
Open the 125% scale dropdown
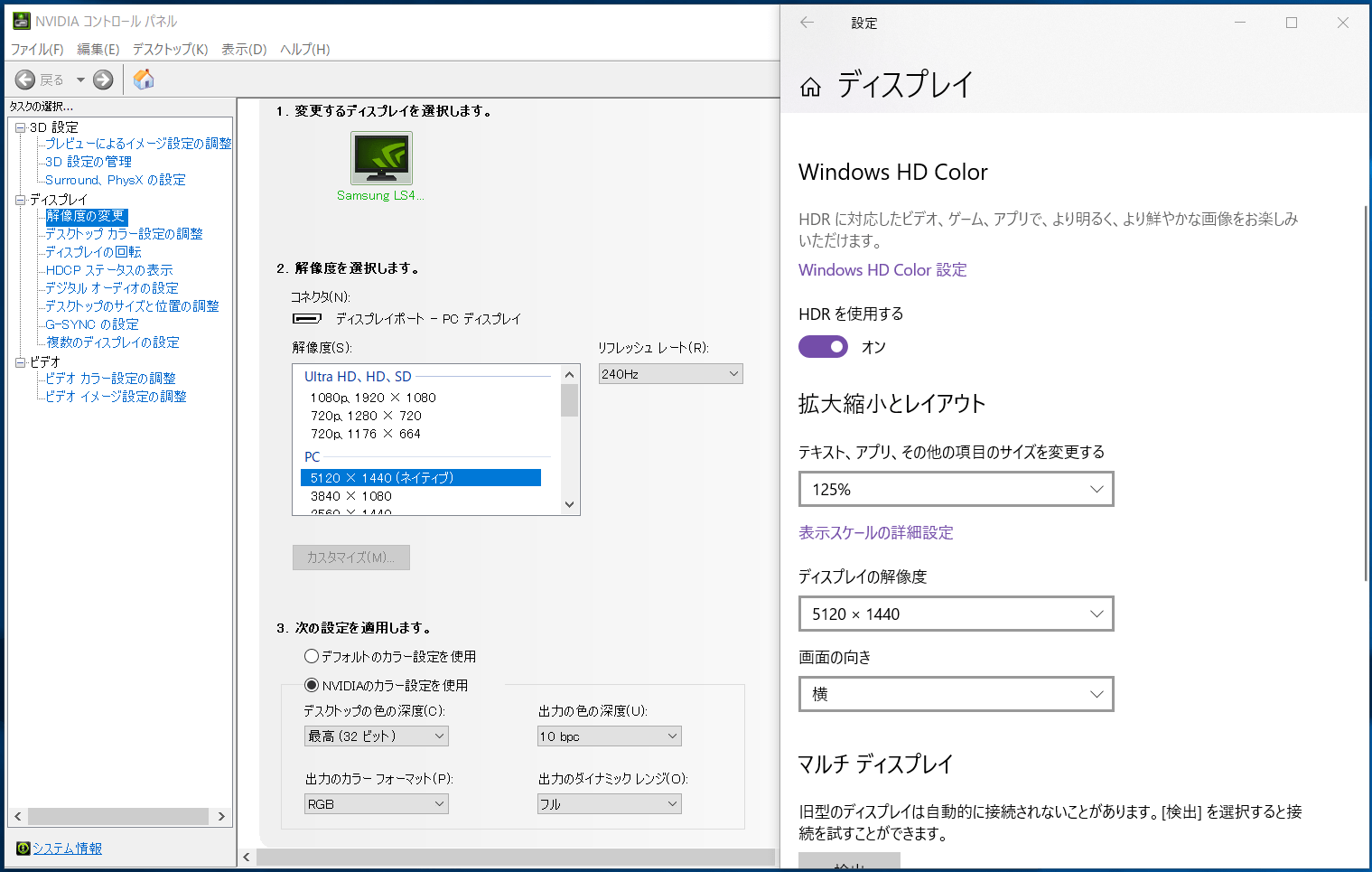coord(956,489)
